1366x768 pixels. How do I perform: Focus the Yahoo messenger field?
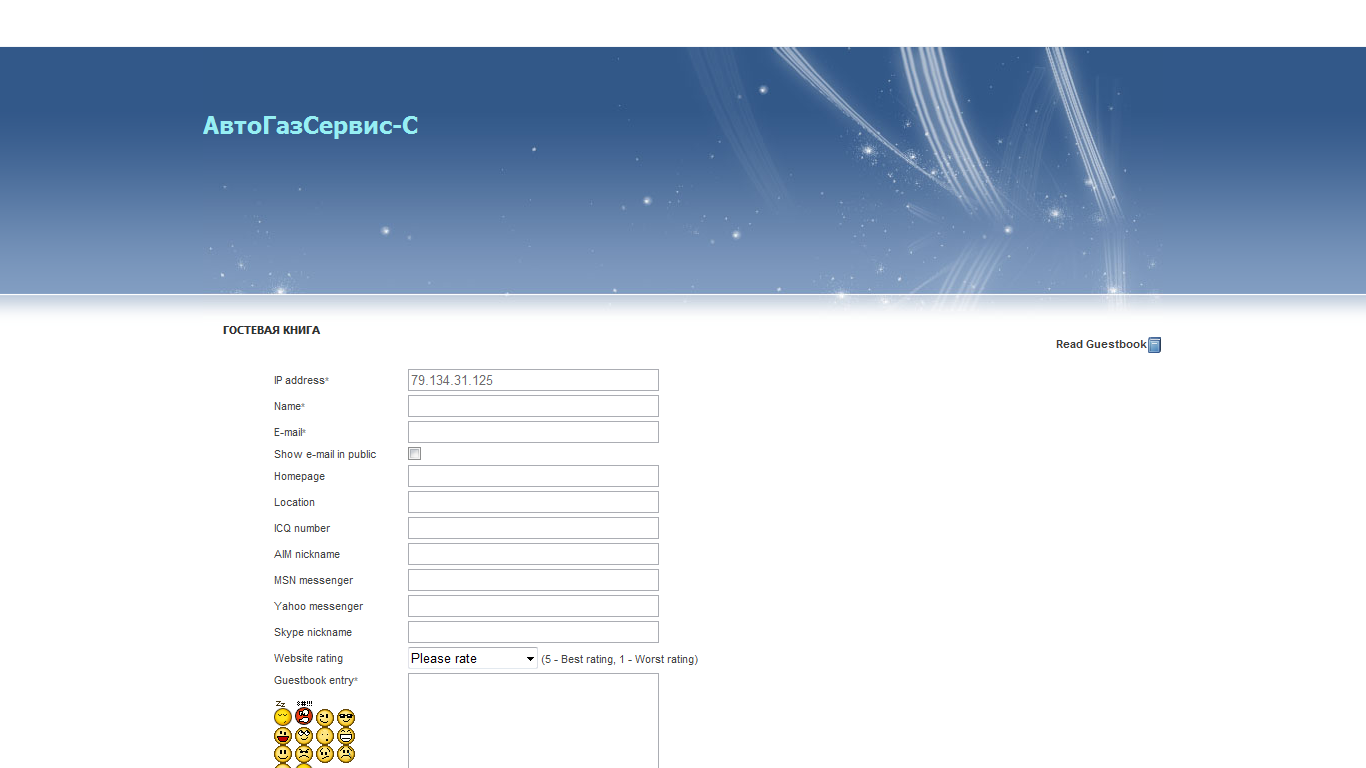click(533, 606)
